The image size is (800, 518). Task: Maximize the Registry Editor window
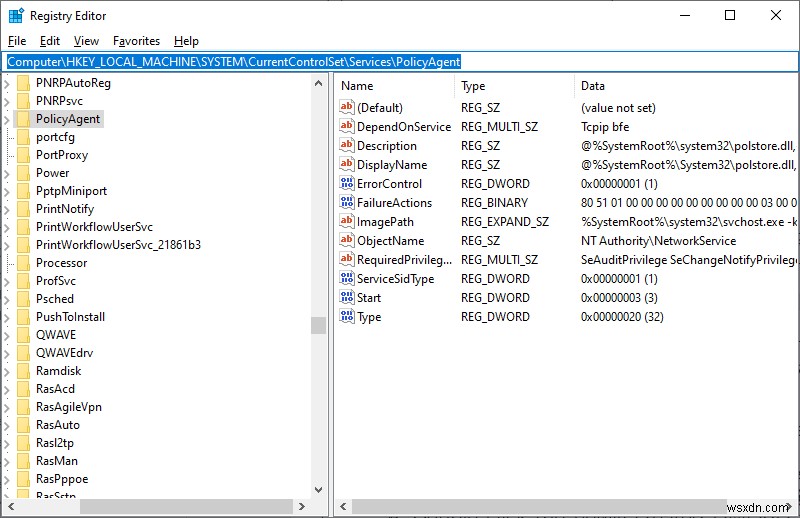click(x=730, y=15)
